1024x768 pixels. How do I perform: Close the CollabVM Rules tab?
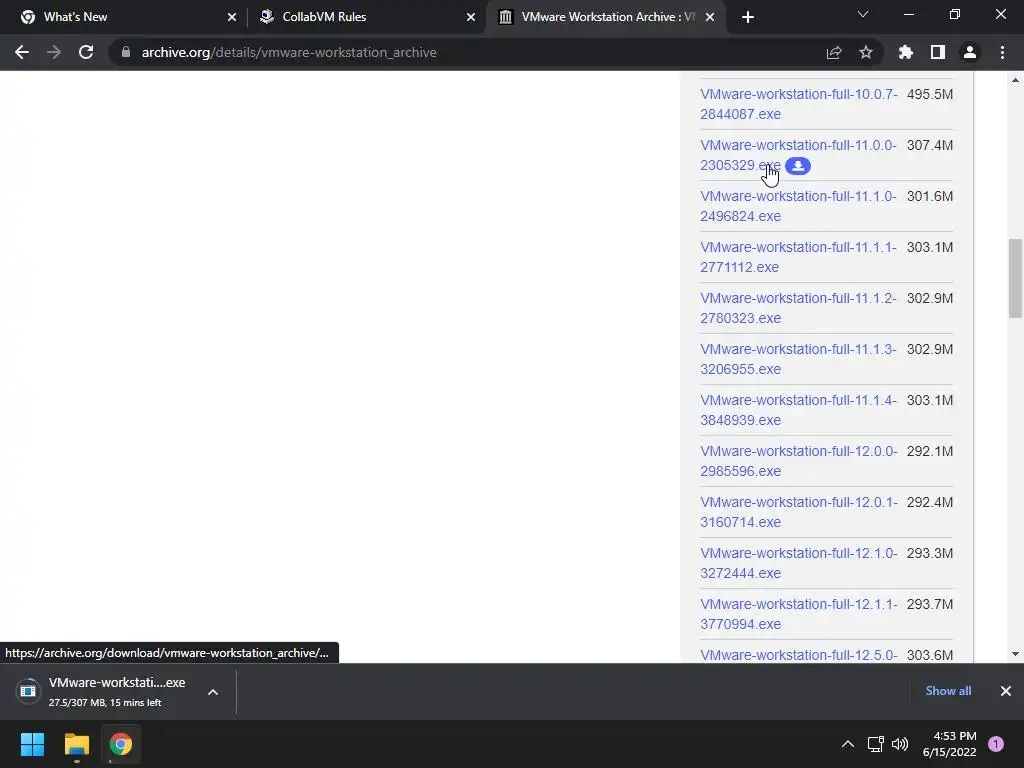(471, 17)
